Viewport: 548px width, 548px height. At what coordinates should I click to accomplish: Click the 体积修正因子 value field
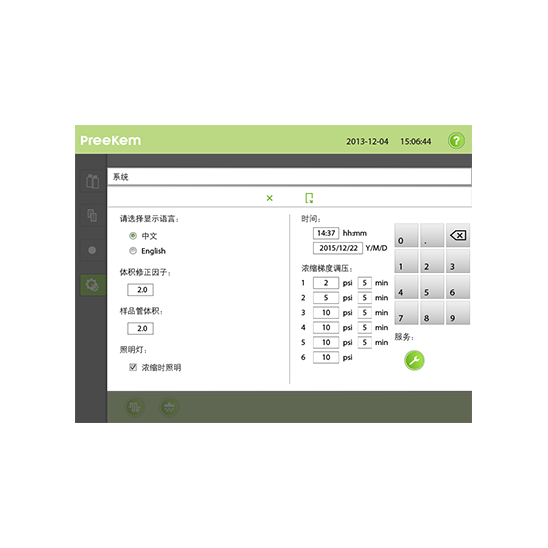coord(140,290)
